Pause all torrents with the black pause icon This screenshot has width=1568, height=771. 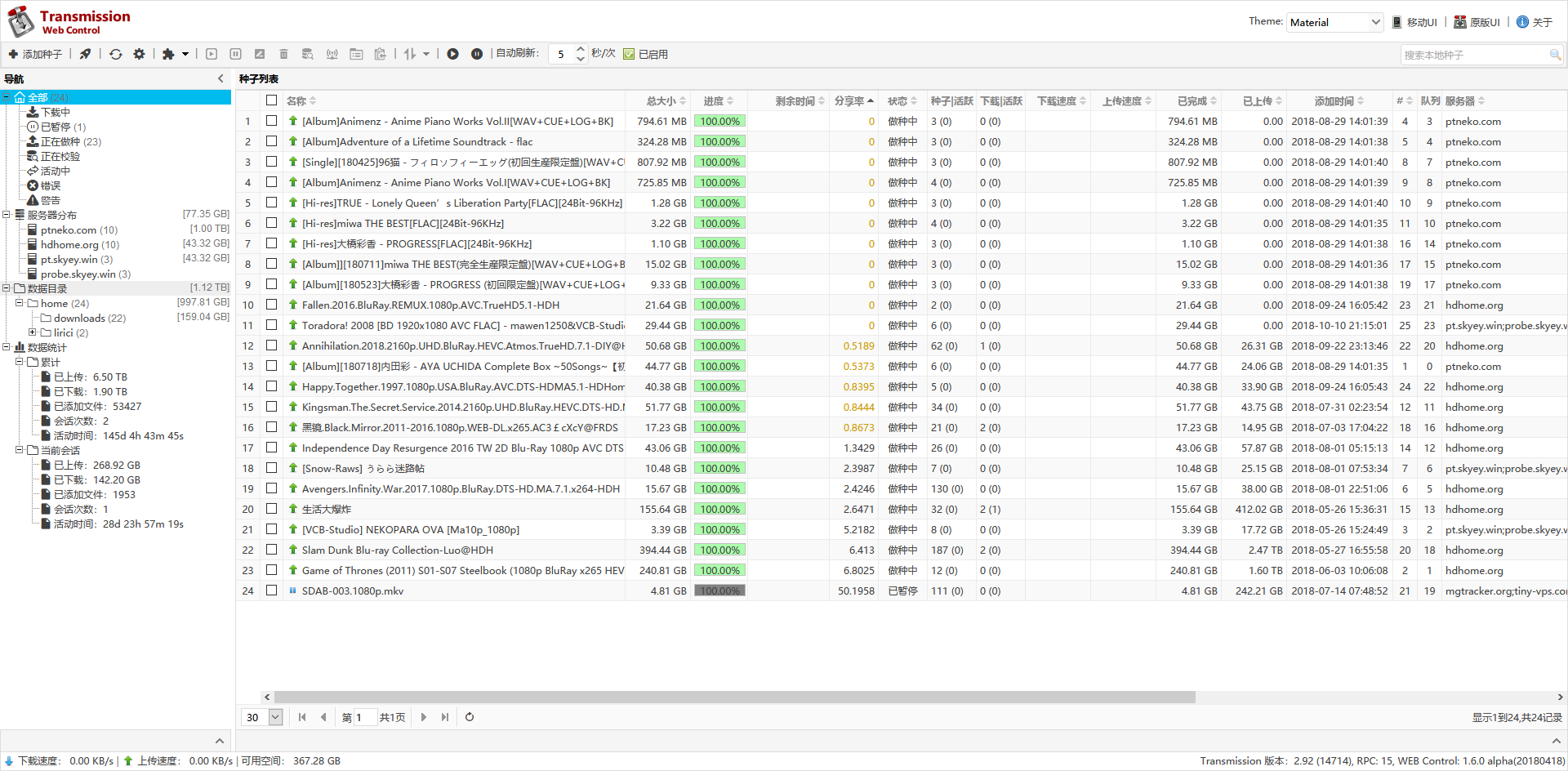pos(477,54)
